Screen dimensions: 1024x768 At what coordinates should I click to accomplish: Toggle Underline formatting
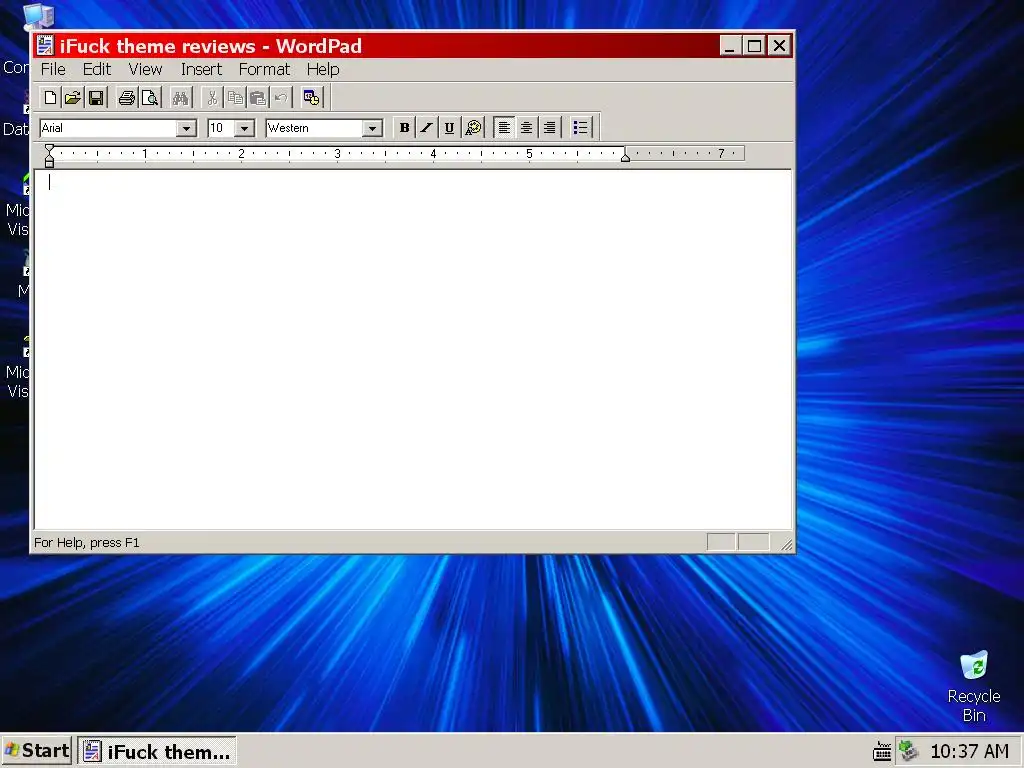449,127
